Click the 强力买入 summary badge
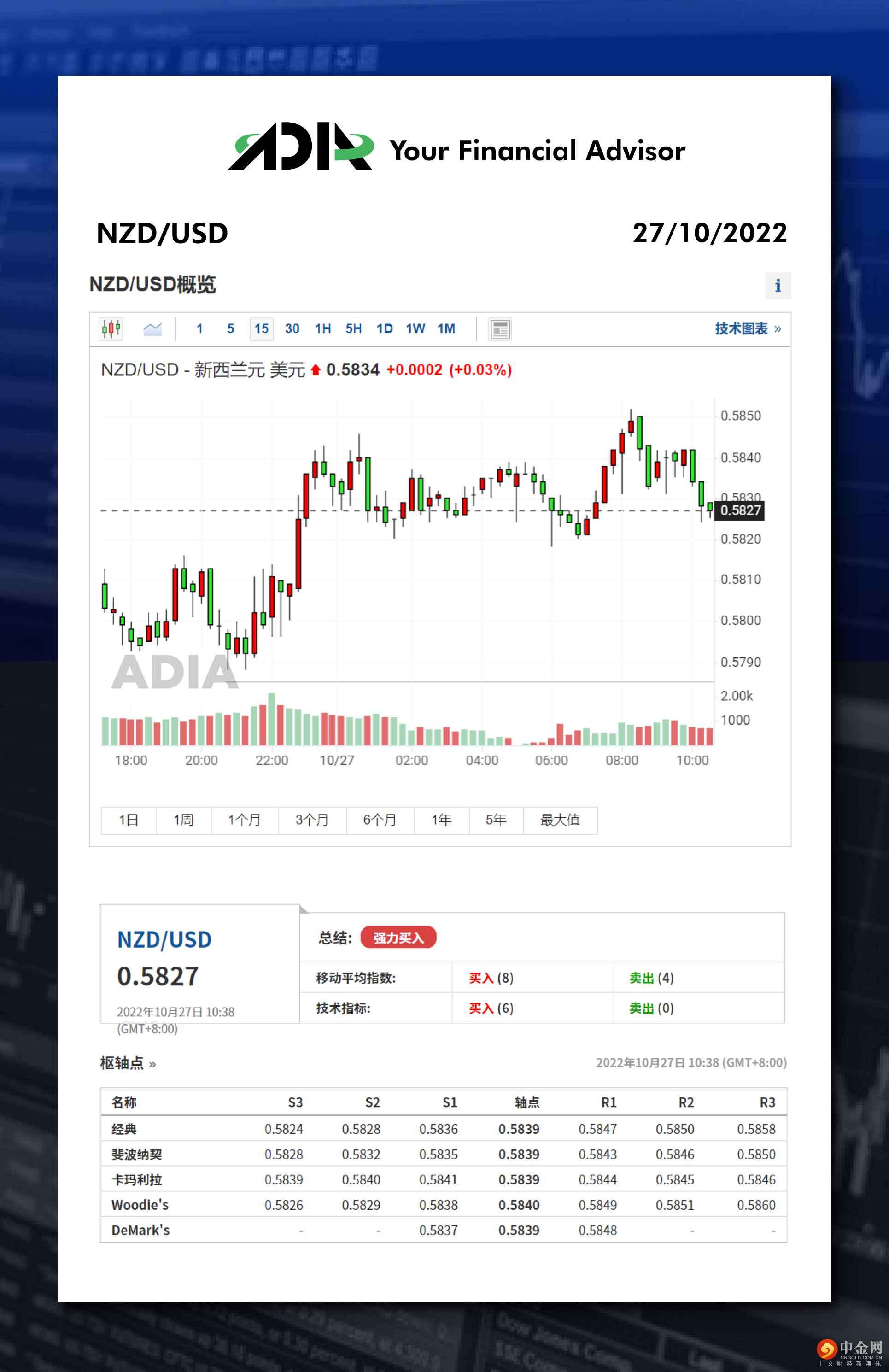The image size is (889, 1372). pos(398,938)
